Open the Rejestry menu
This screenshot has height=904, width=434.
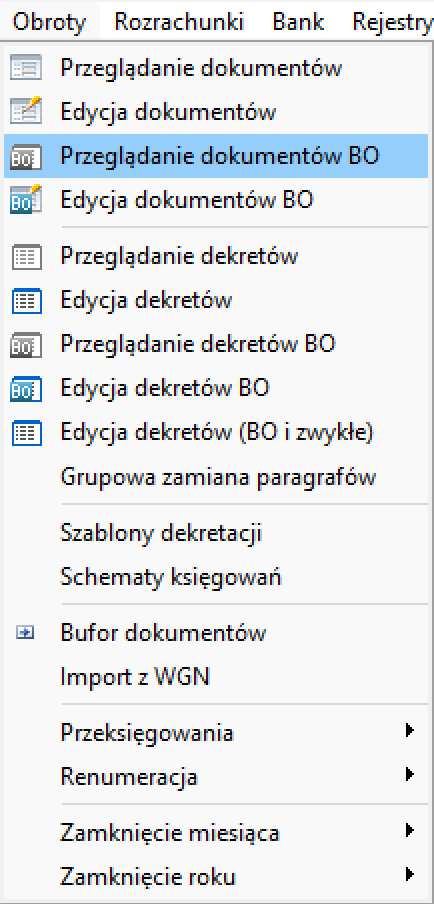392,22
